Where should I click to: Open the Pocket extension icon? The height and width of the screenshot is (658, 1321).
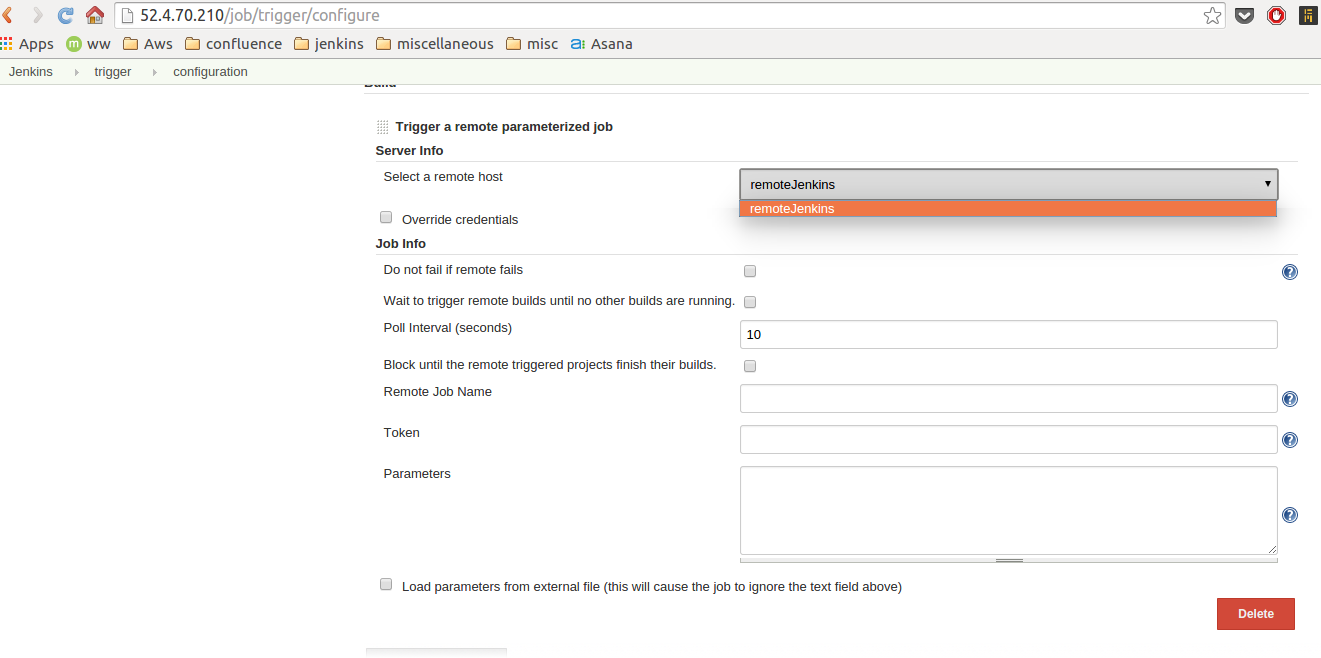(1244, 15)
